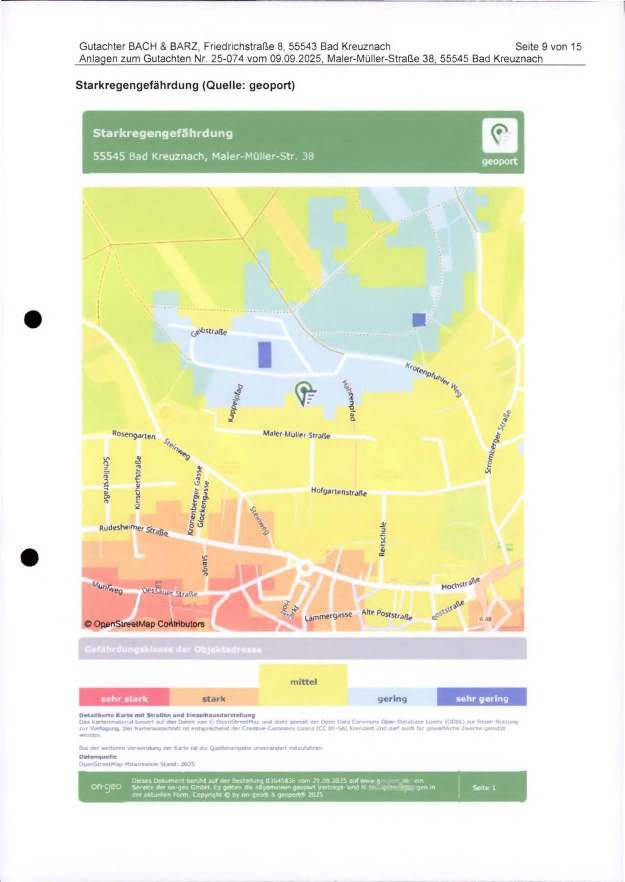Image resolution: width=625 pixels, height=882 pixels.
Task: Select the 'gering' light blue legend swatch
Action: point(392,697)
